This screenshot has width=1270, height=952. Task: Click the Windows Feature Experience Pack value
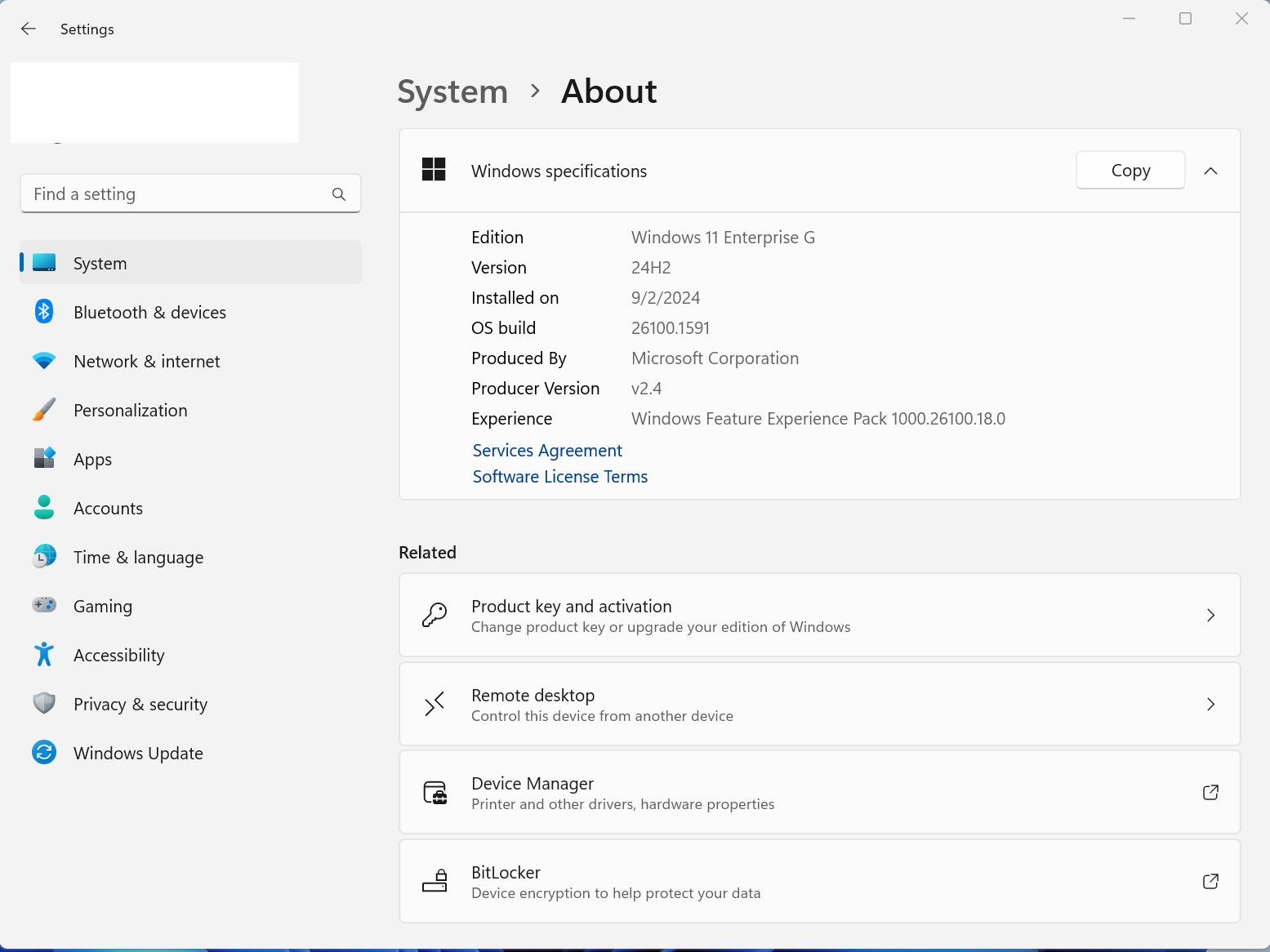coord(818,419)
